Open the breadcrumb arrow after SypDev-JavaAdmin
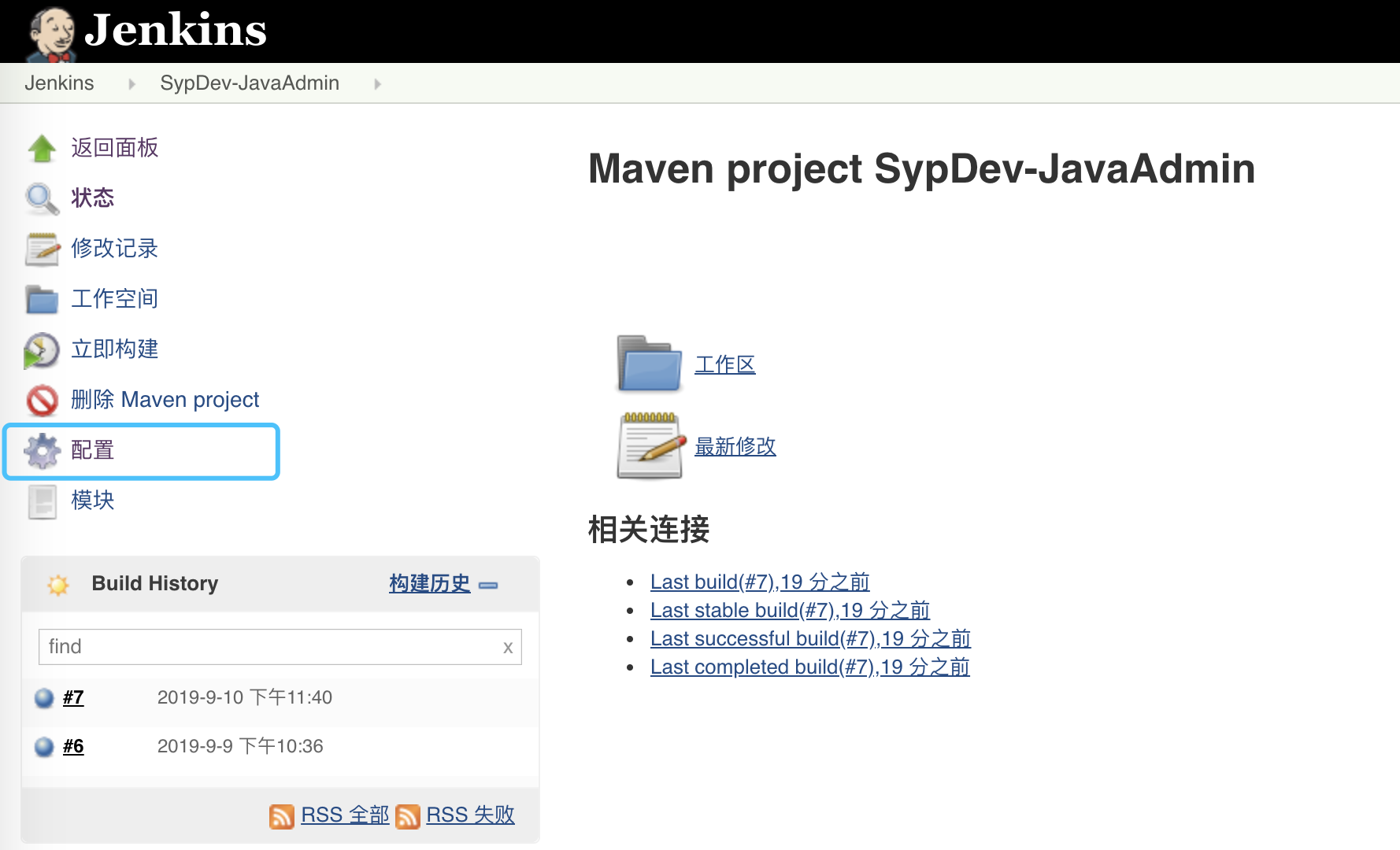The image size is (1400, 850). click(377, 83)
